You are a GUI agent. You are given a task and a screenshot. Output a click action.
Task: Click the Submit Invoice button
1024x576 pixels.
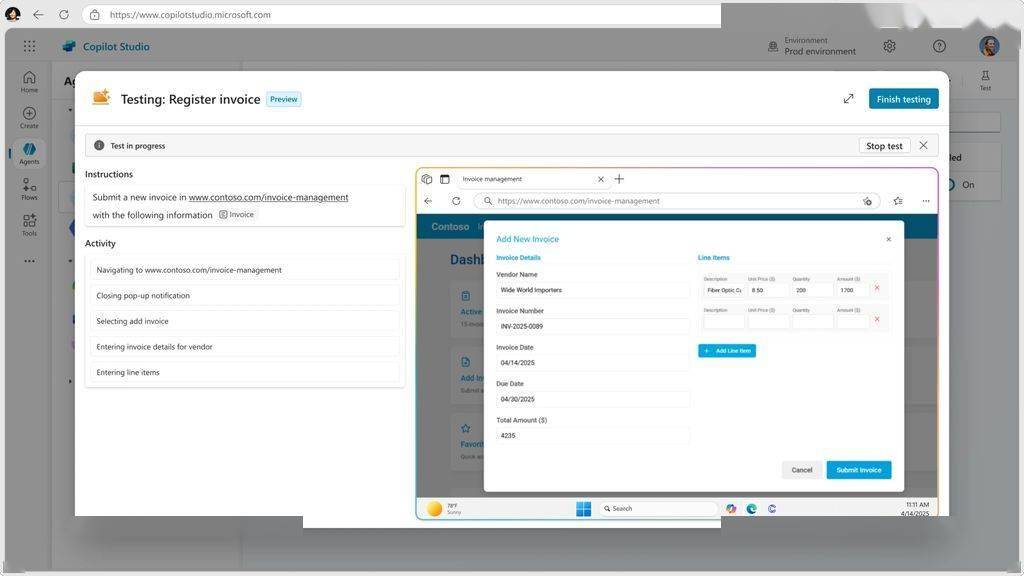pyautogui.click(x=859, y=470)
